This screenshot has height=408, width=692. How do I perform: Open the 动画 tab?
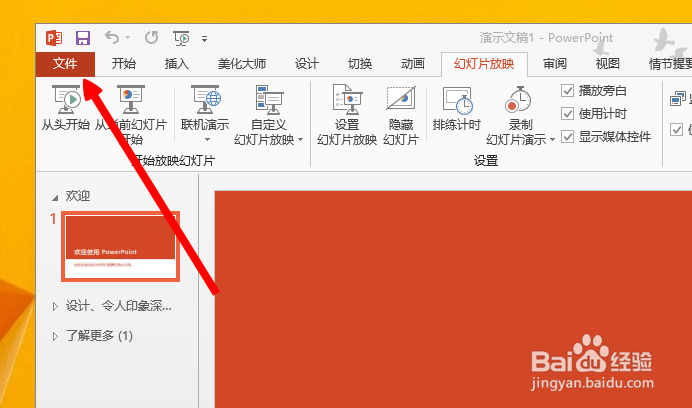pyautogui.click(x=413, y=64)
